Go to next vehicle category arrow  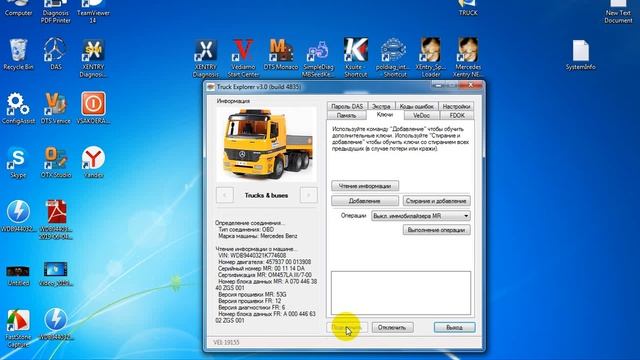pos(309,195)
